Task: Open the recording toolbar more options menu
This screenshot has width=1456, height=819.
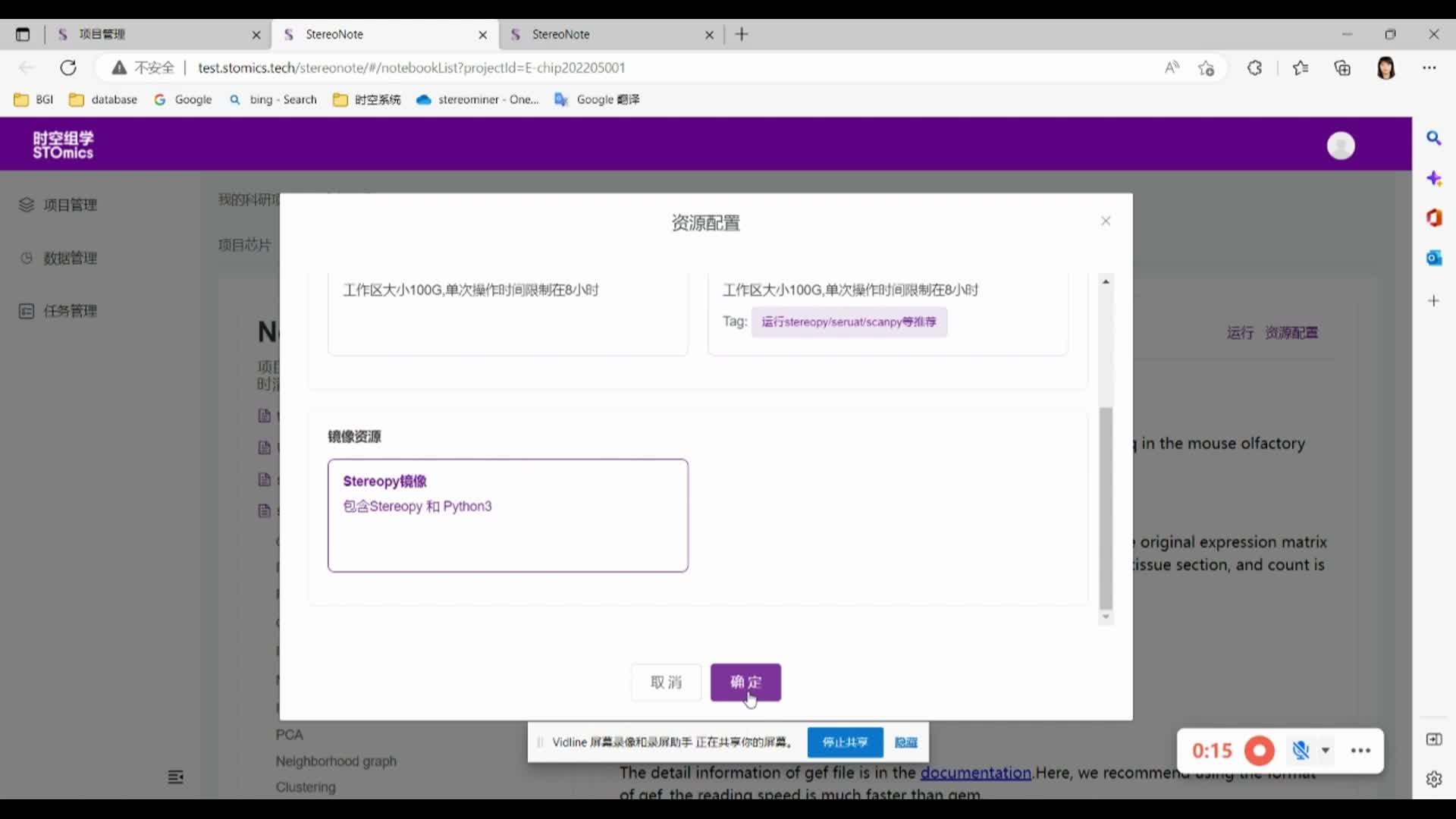Action: click(1360, 751)
